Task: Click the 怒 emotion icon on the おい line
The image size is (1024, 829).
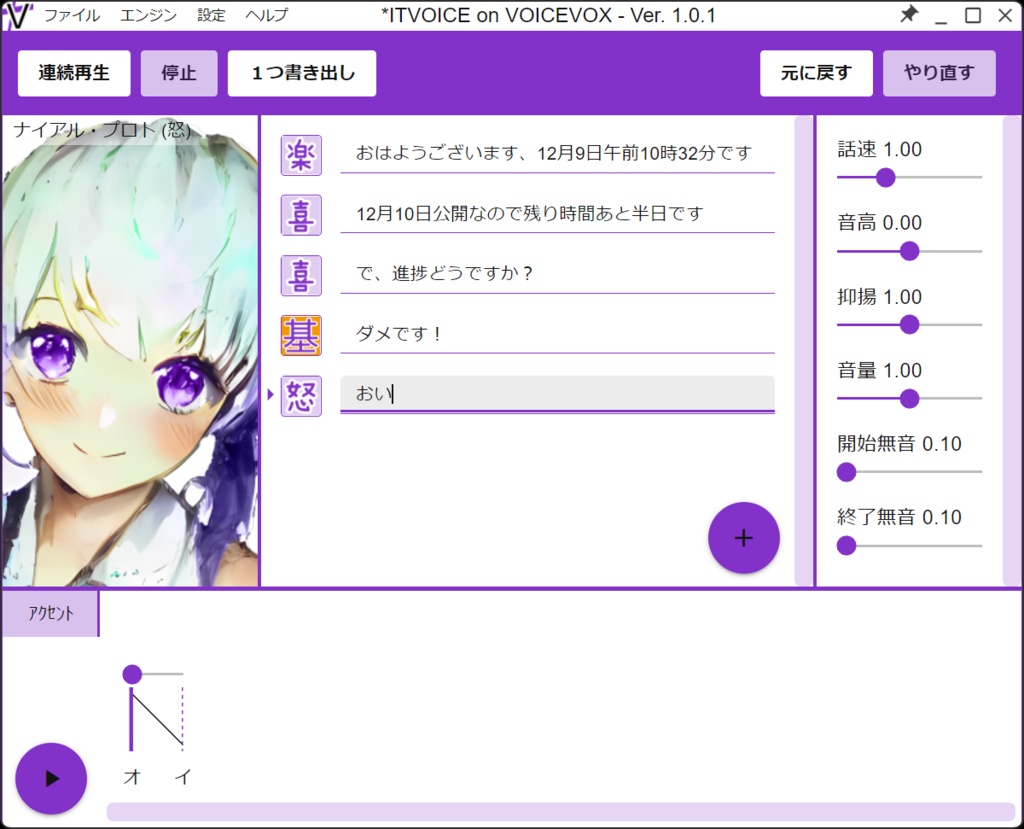Action: [301, 395]
